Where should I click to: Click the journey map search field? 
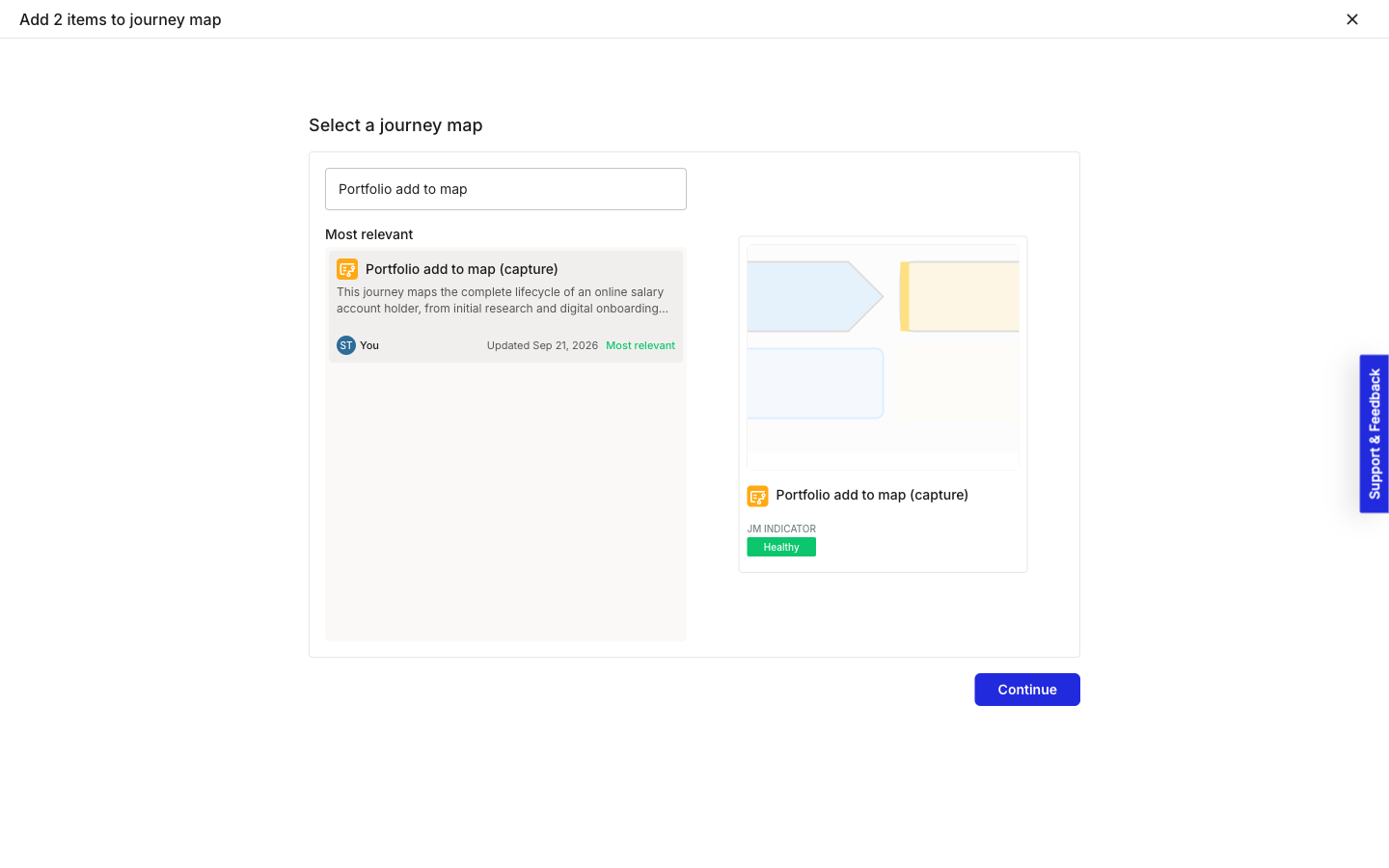pyautogui.click(x=505, y=189)
